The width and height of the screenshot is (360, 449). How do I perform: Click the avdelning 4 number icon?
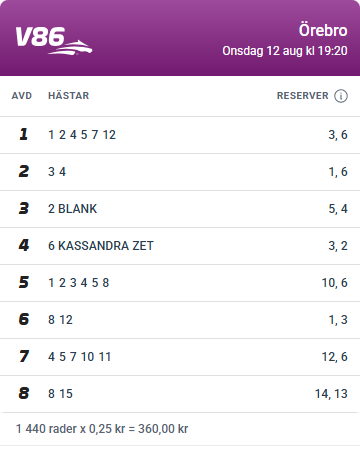click(24, 245)
